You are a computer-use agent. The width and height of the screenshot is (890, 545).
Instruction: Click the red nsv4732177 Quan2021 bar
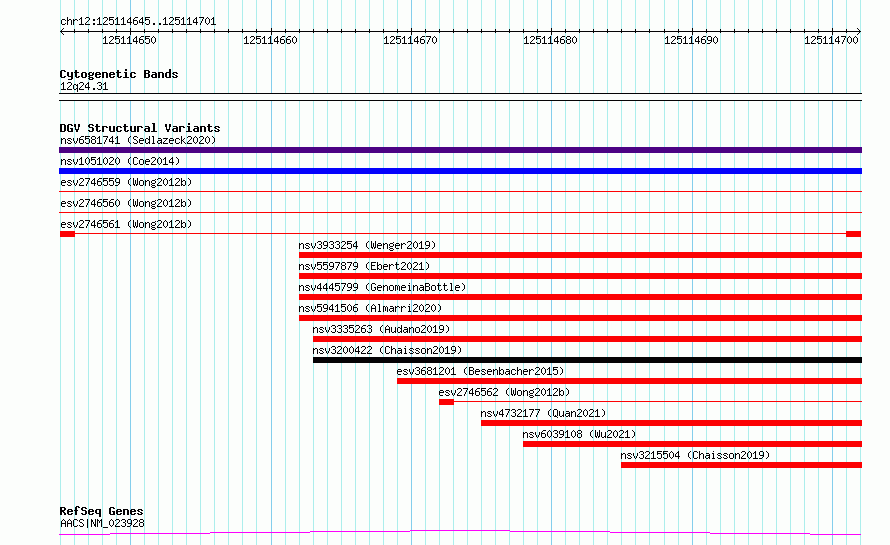click(671, 423)
